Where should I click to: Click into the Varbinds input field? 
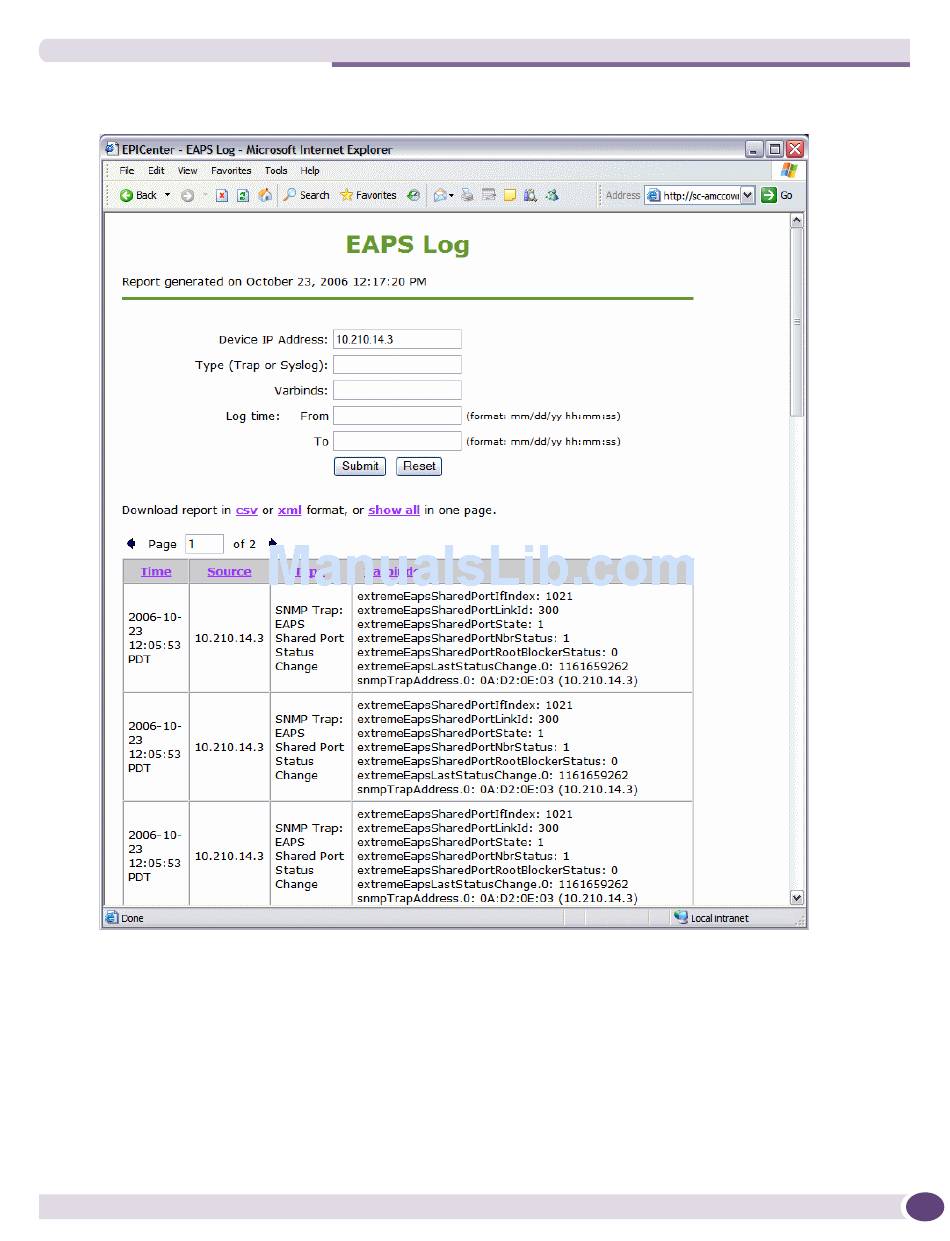tap(397, 390)
